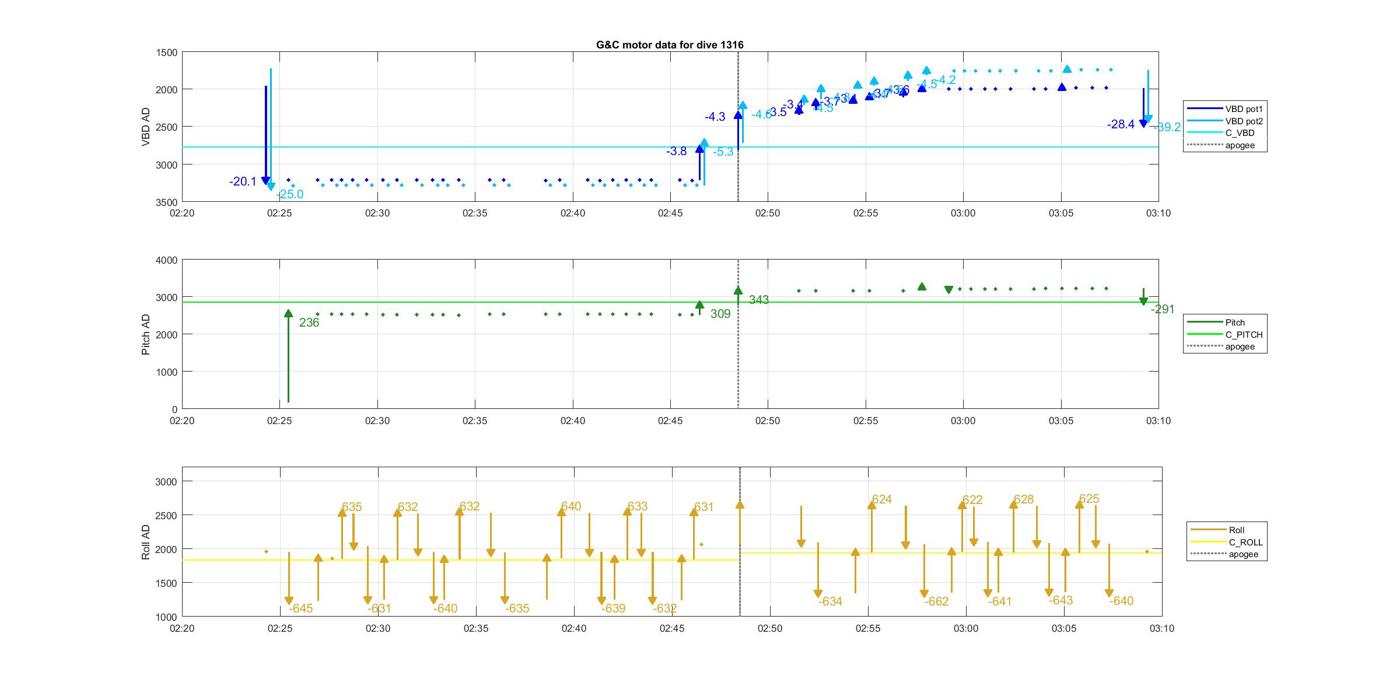Select the green arrowhead beside the 343 label
The image size is (1400, 693).
tap(738, 292)
